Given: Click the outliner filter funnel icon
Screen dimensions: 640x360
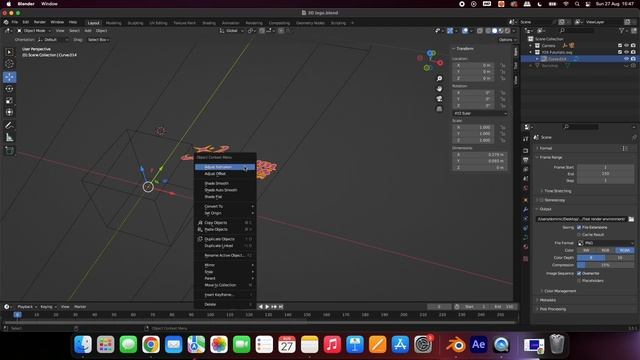Looking at the screenshot, I should [622, 31].
